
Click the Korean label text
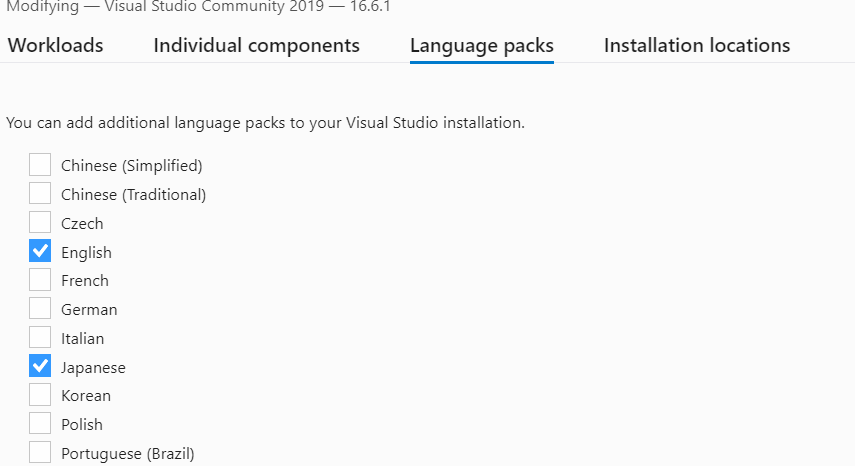coord(86,396)
